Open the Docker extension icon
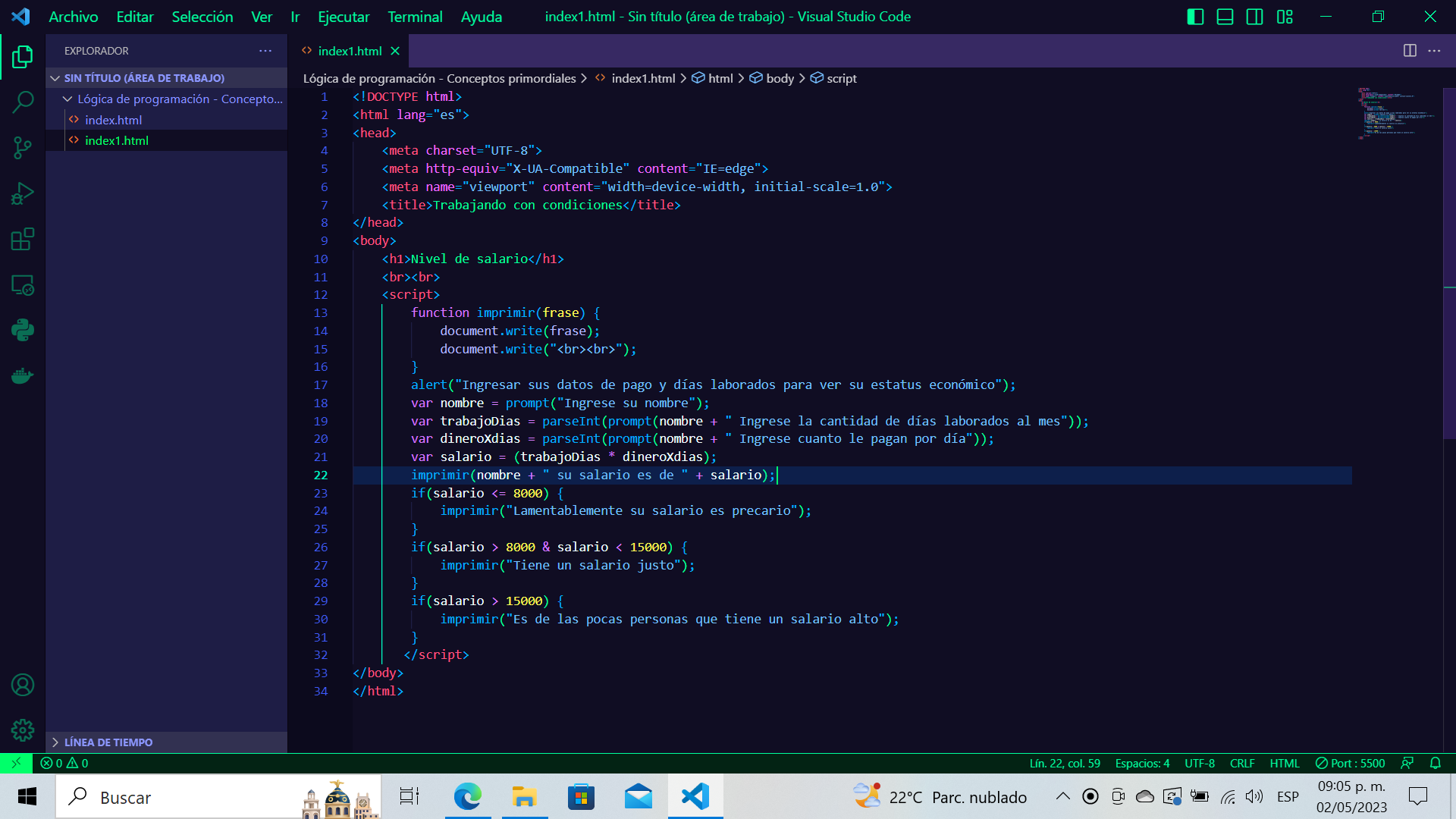This screenshot has width=1456, height=819. pyautogui.click(x=23, y=375)
